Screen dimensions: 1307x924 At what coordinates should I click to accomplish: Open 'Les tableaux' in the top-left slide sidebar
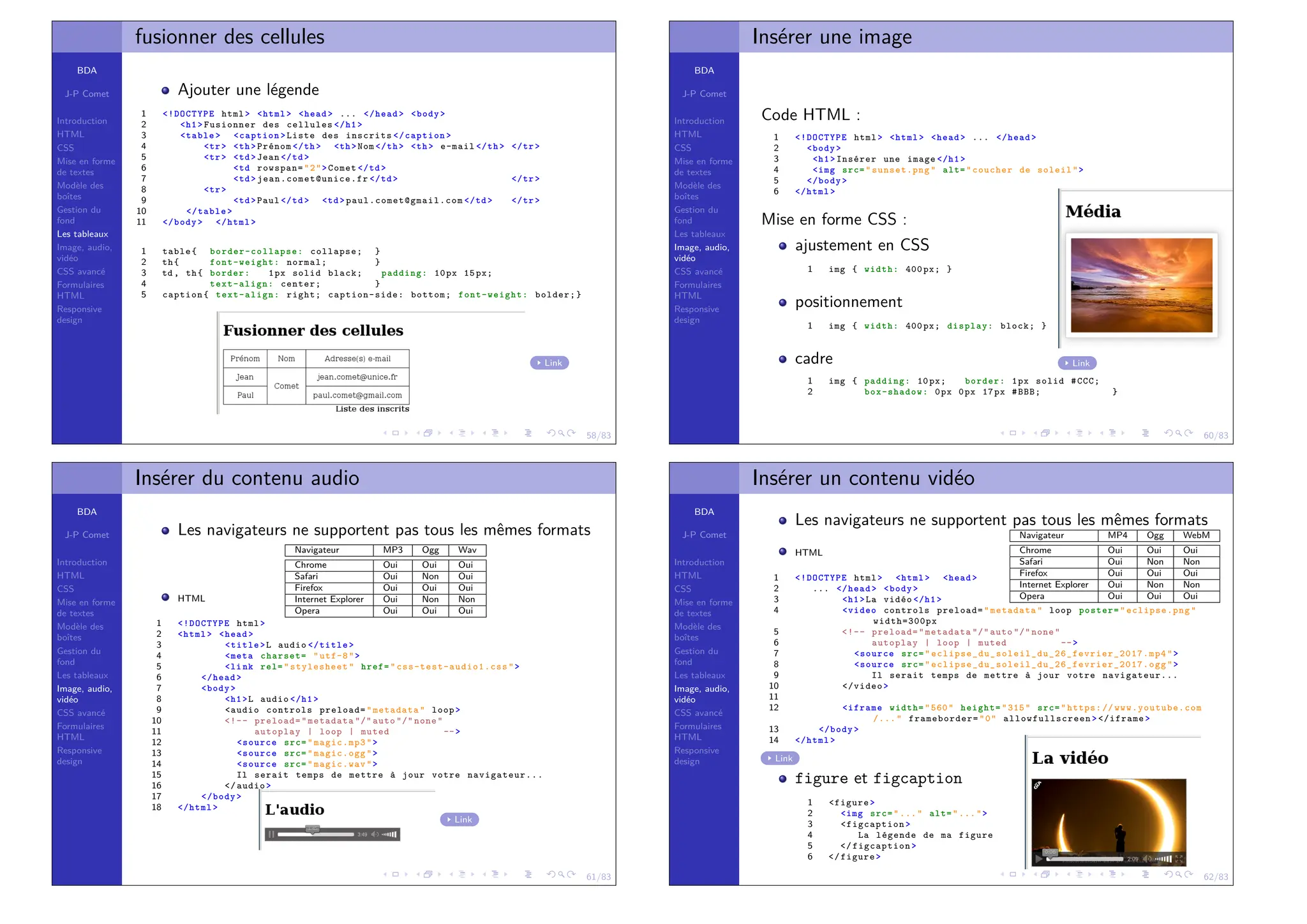coord(82,234)
